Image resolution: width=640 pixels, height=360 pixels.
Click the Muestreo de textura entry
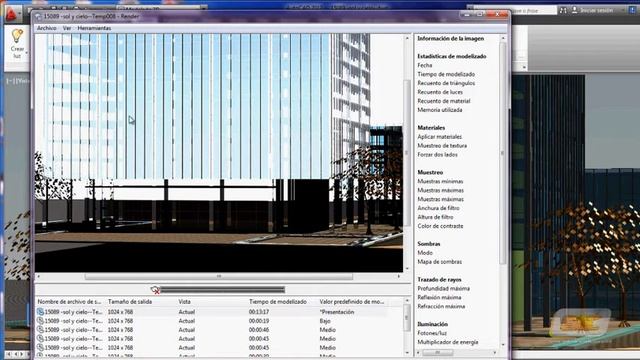point(442,146)
